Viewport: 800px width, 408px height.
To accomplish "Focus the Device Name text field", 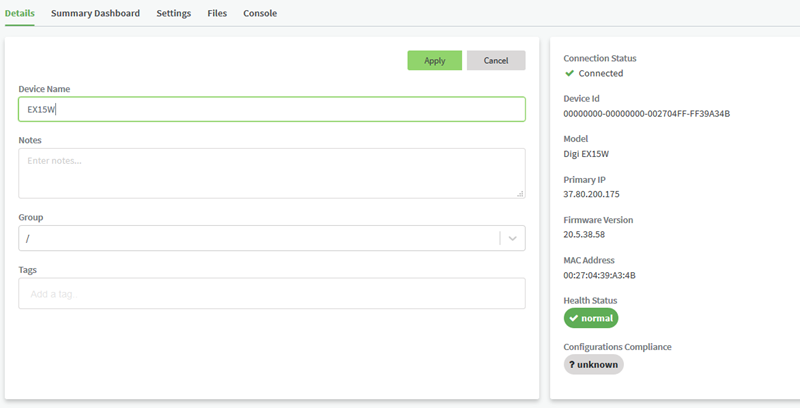I will click(x=271, y=109).
